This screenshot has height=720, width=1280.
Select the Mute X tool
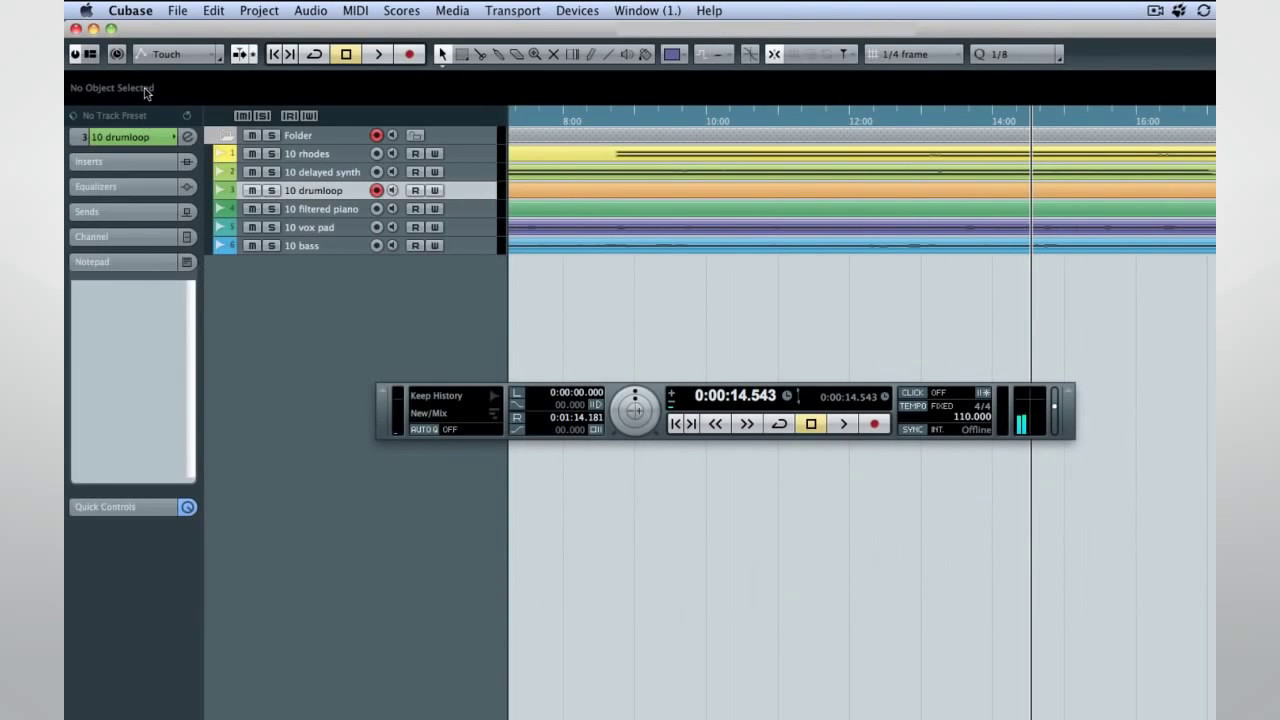tap(553, 54)
